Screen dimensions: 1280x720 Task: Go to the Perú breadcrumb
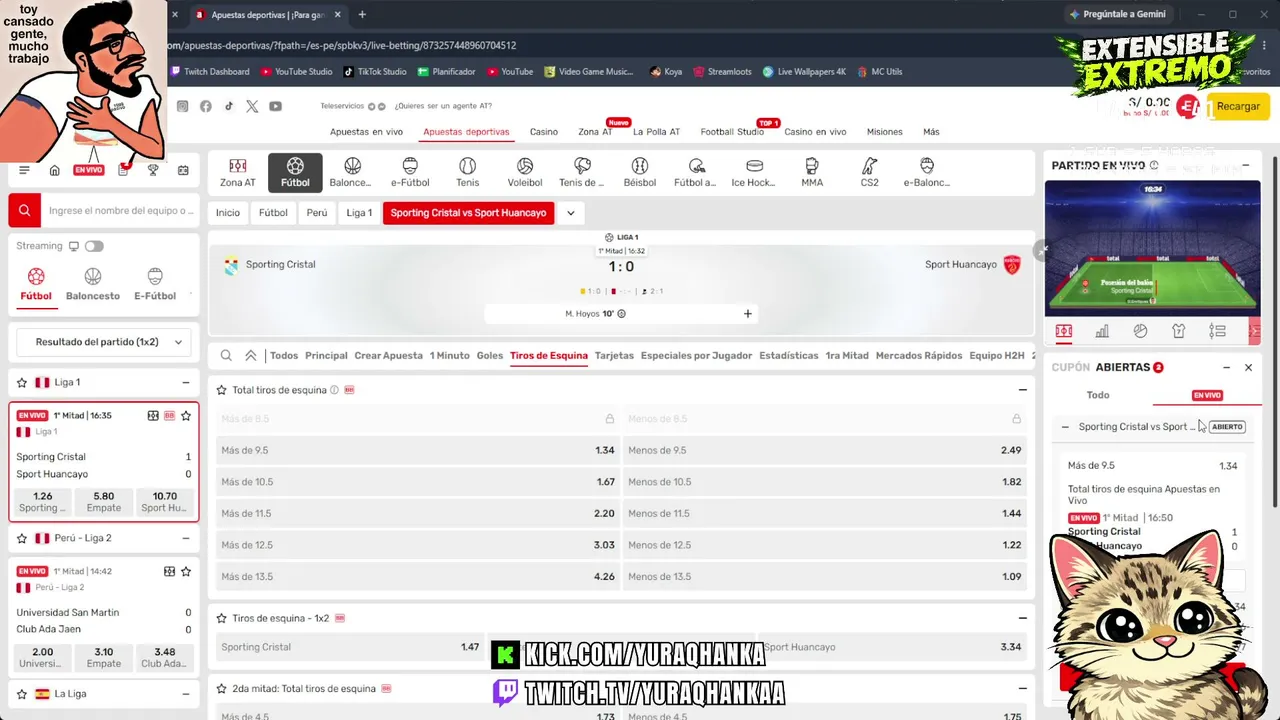[x=317, y=213]
